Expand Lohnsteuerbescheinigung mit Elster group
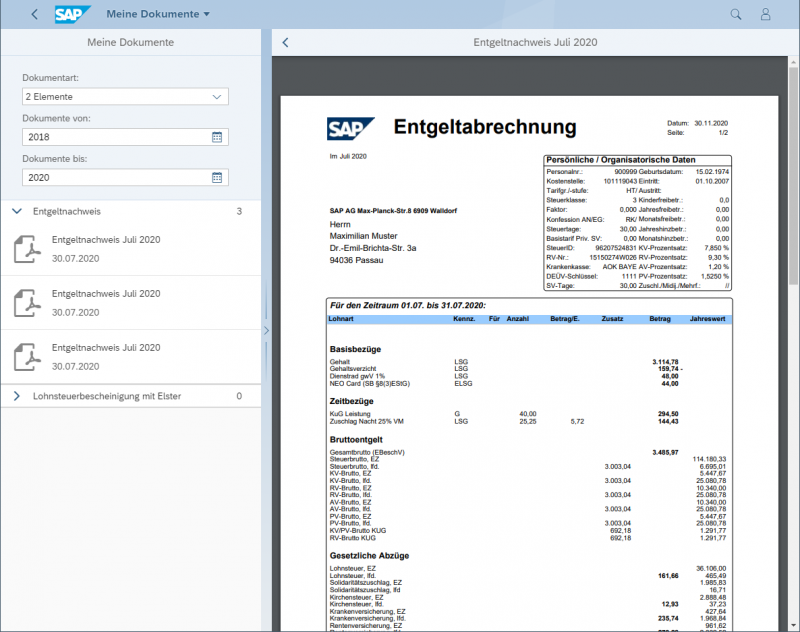Viewport: 800px width, 632px height. pyautogui.click(x=17, y=396)
